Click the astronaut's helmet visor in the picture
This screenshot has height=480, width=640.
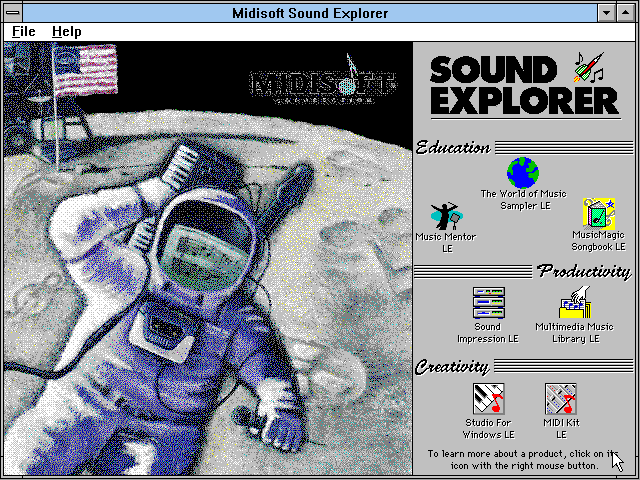(x=208, y=245)
